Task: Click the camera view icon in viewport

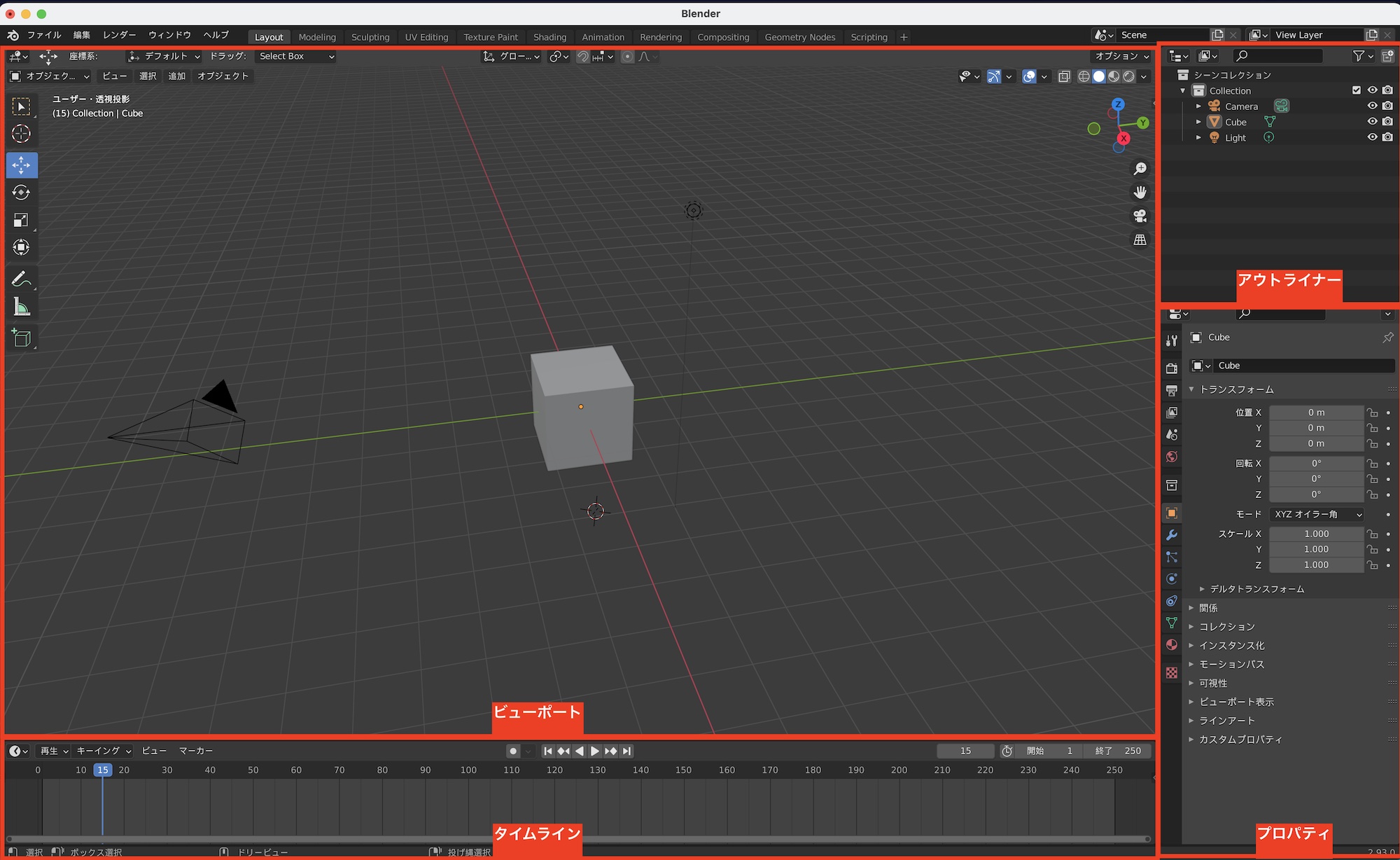Action: (1140, 216)
